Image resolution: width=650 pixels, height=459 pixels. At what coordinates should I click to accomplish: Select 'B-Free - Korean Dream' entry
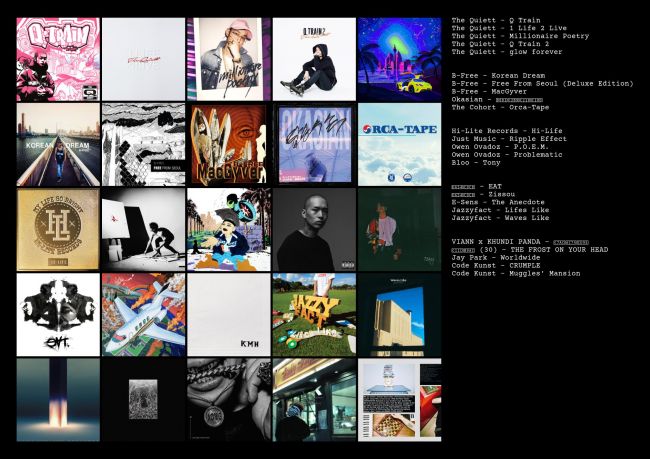click(498, 75)
